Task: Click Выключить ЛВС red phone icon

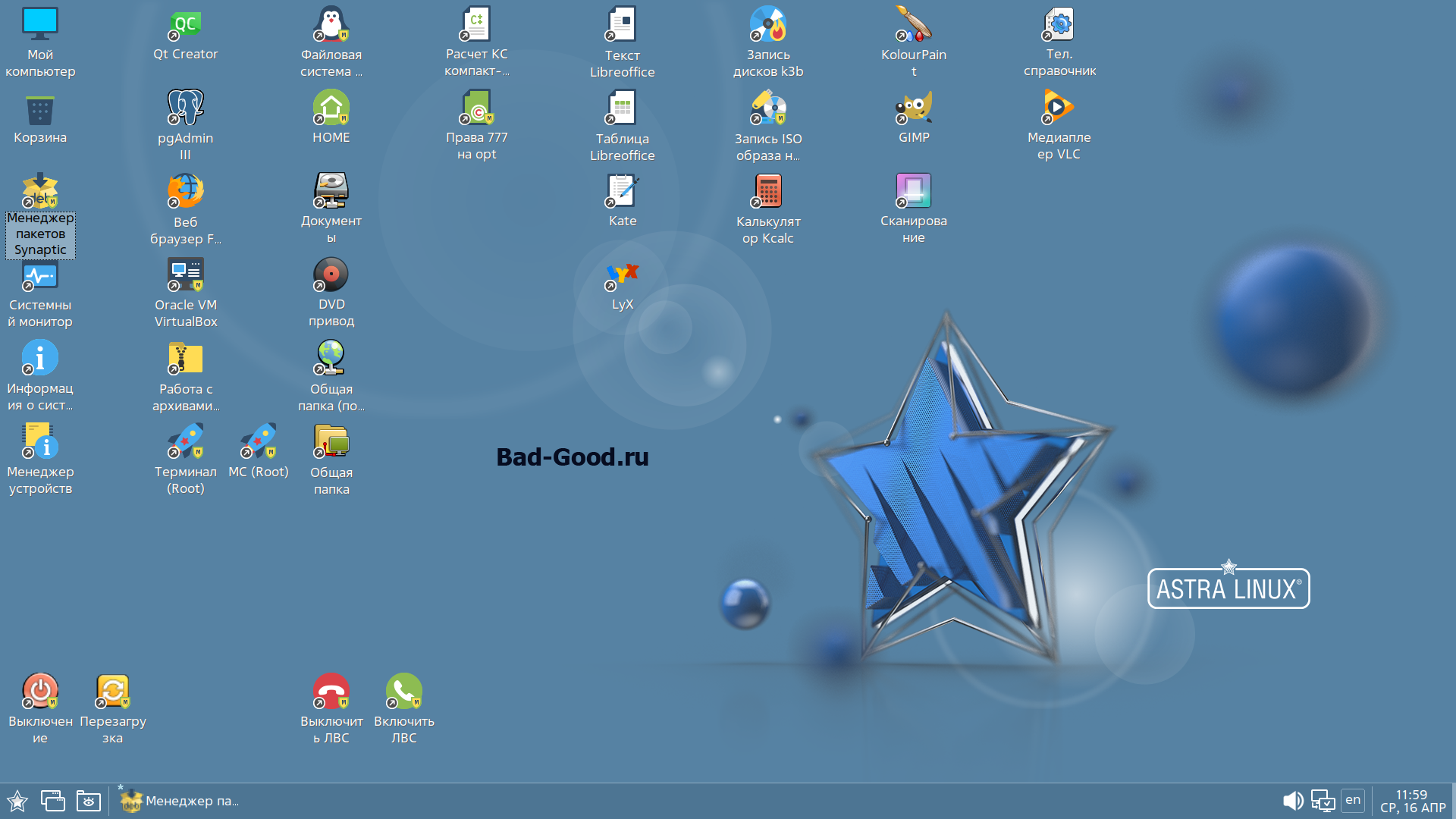Action: coord(331,692)
